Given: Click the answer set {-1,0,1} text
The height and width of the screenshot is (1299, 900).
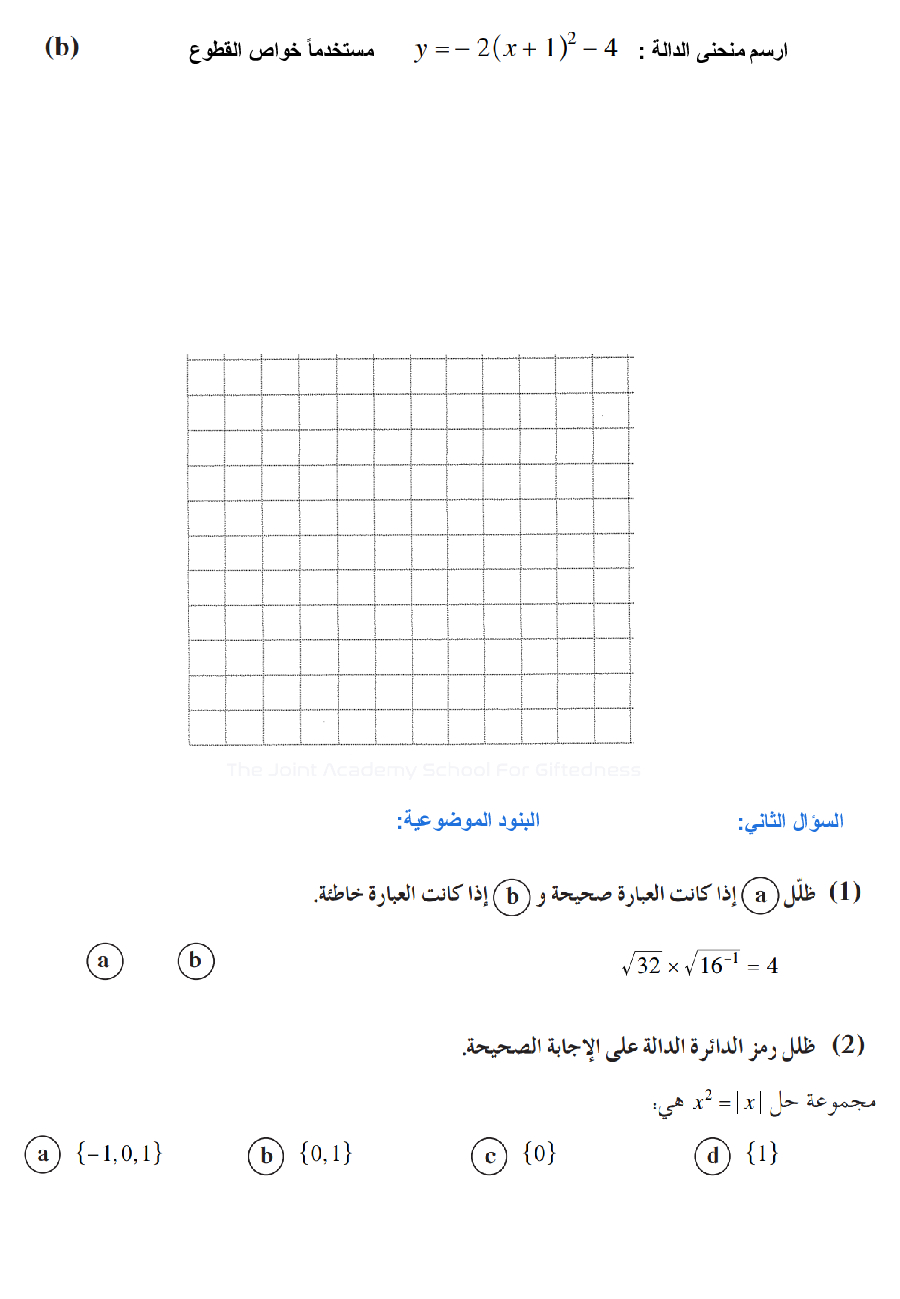Looking at the screenshot, I should (x=119, y=1154).
